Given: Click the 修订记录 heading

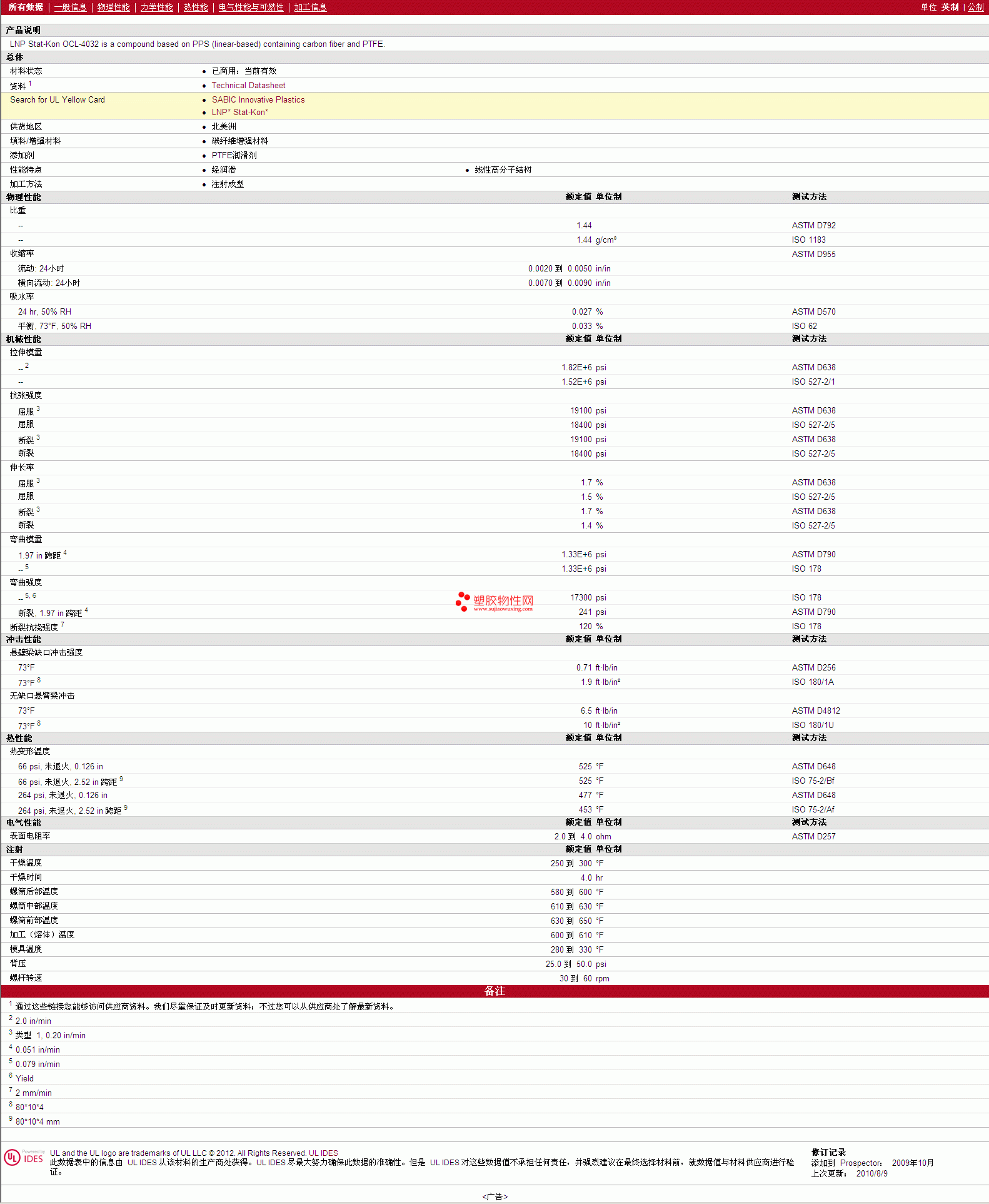Looking at the screenshot, I should [828, 1153].
